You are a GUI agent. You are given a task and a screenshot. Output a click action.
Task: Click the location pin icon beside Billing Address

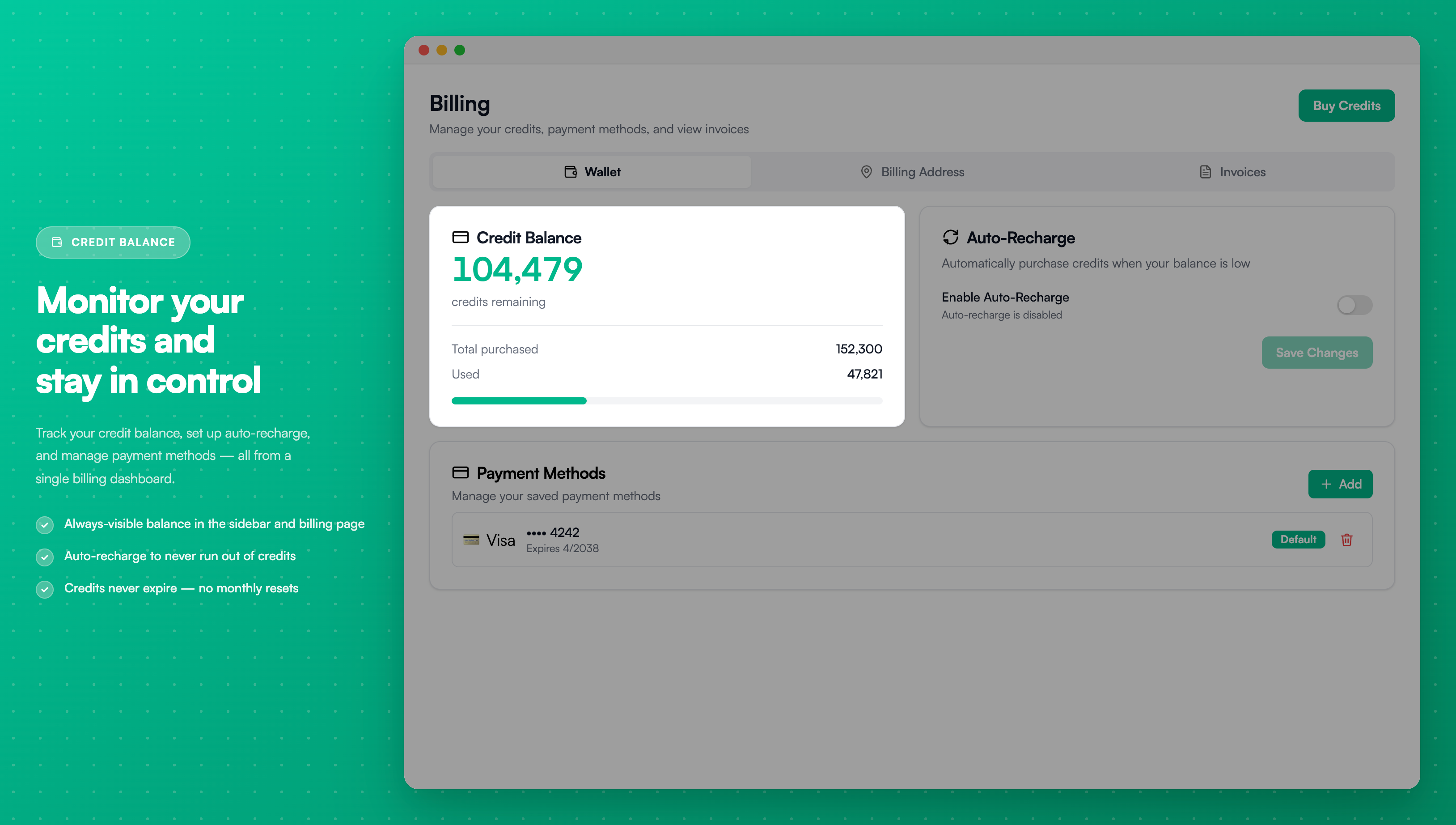click(x=866, y=171)
